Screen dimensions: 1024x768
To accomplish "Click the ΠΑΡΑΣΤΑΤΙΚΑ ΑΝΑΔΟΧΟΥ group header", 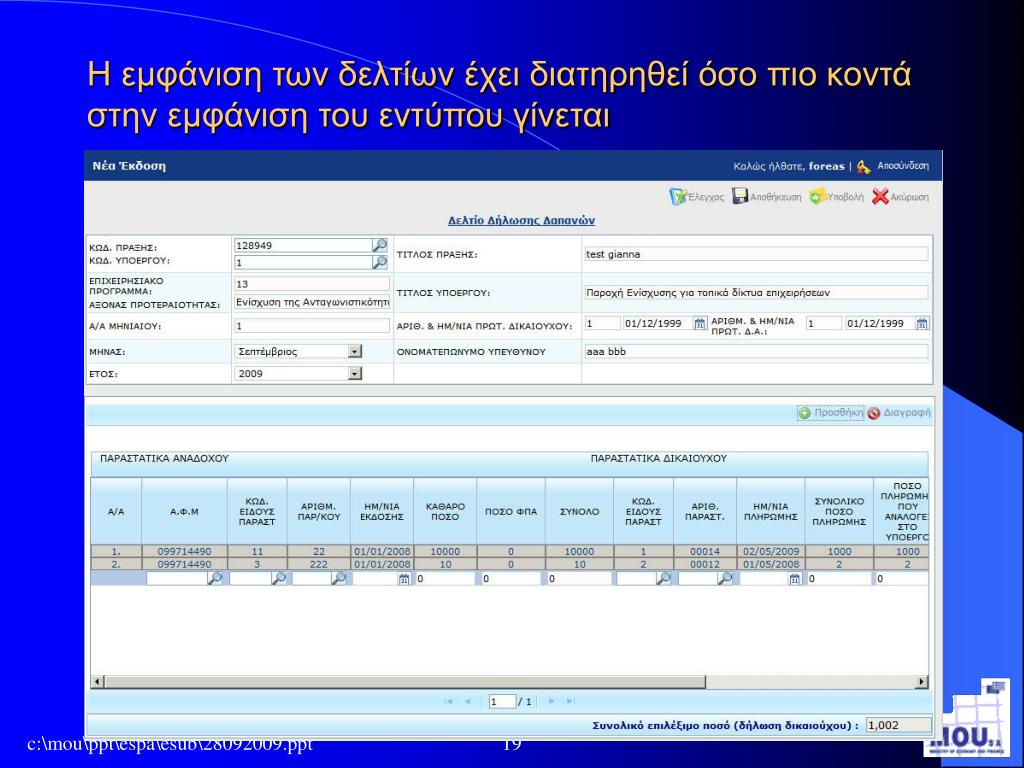I will point(164,458).
